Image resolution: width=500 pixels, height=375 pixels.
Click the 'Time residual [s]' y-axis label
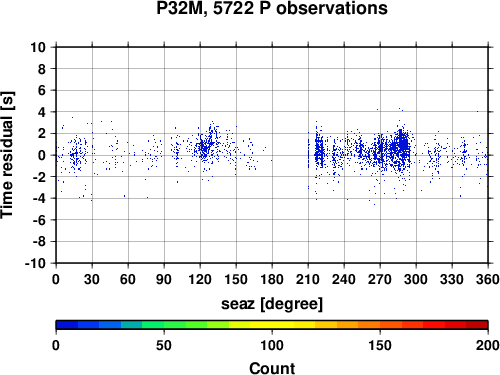click(x=7, y=155)
